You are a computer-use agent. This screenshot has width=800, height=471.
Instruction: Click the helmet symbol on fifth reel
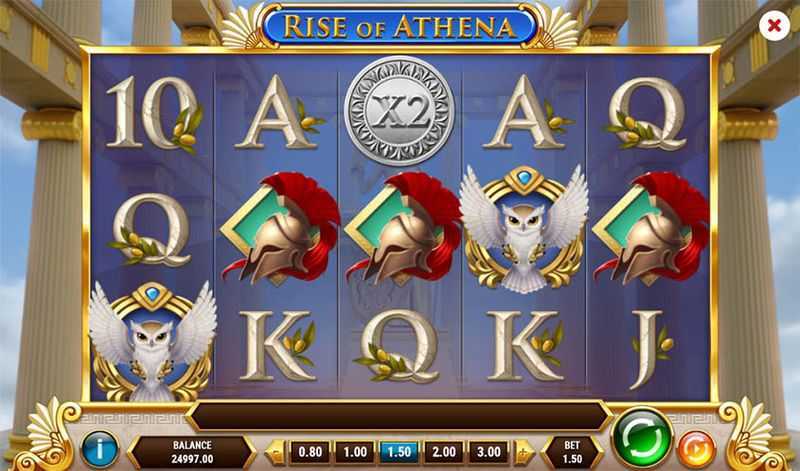click(651, 229)
